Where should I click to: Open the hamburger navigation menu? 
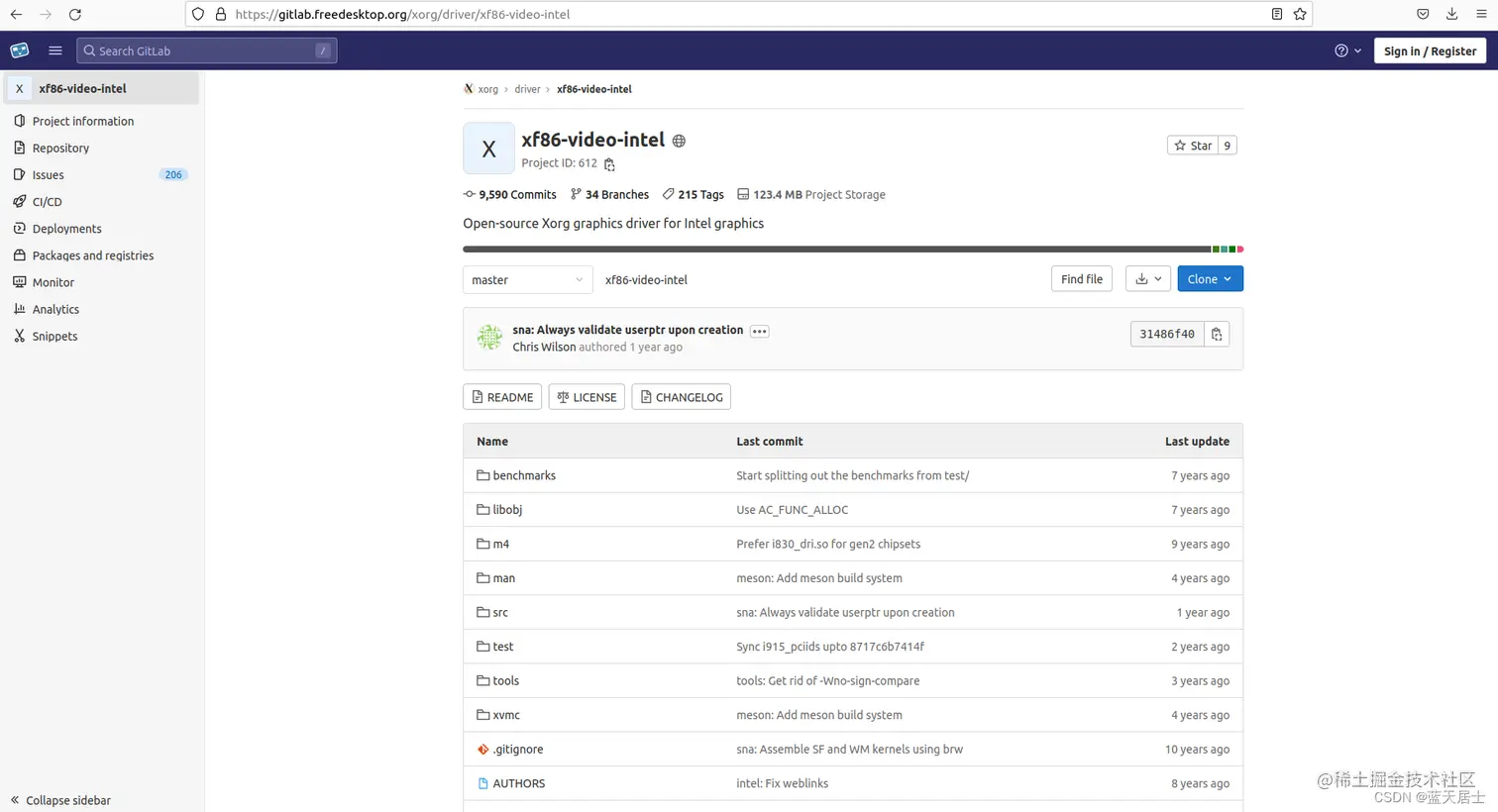pos(55,51)
